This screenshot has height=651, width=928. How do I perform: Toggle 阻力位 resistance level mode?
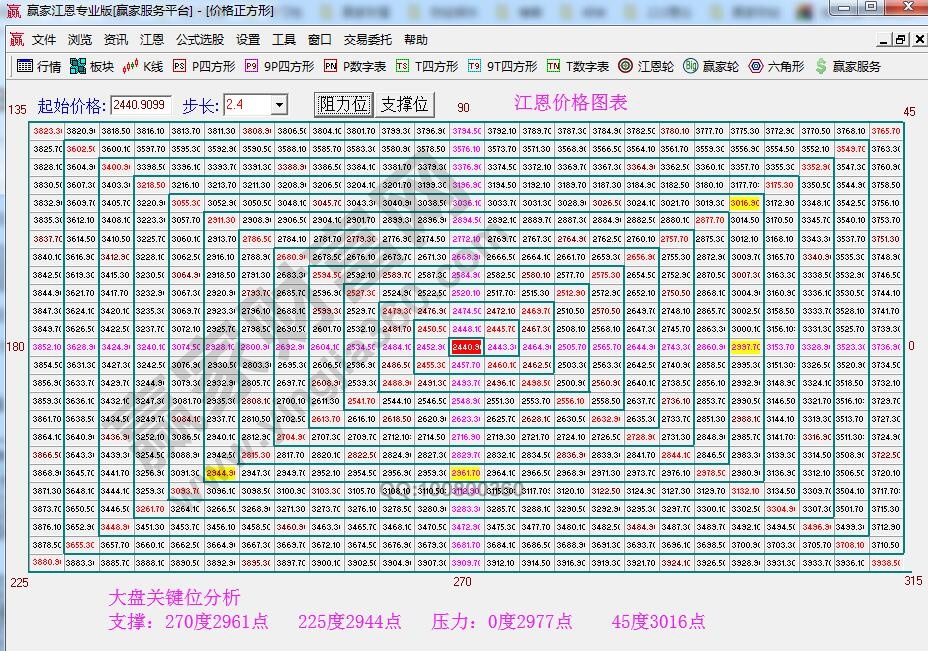[342, 104]
